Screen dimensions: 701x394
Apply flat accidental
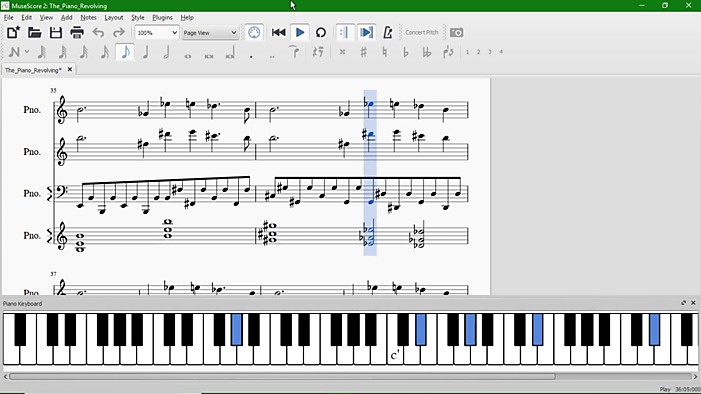(405, 52)
